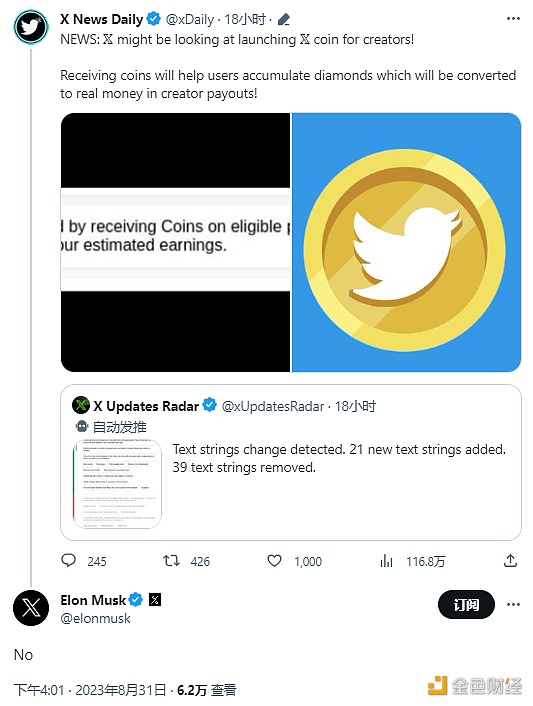This screenshot has height=706, width=533.
Task: Open X News Daily profile avatar
Action: click(31, 27)
